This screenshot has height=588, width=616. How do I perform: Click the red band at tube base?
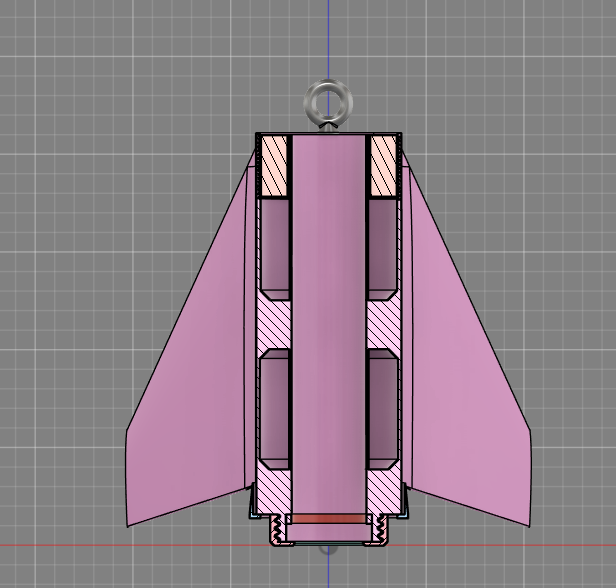click(328, 519)
